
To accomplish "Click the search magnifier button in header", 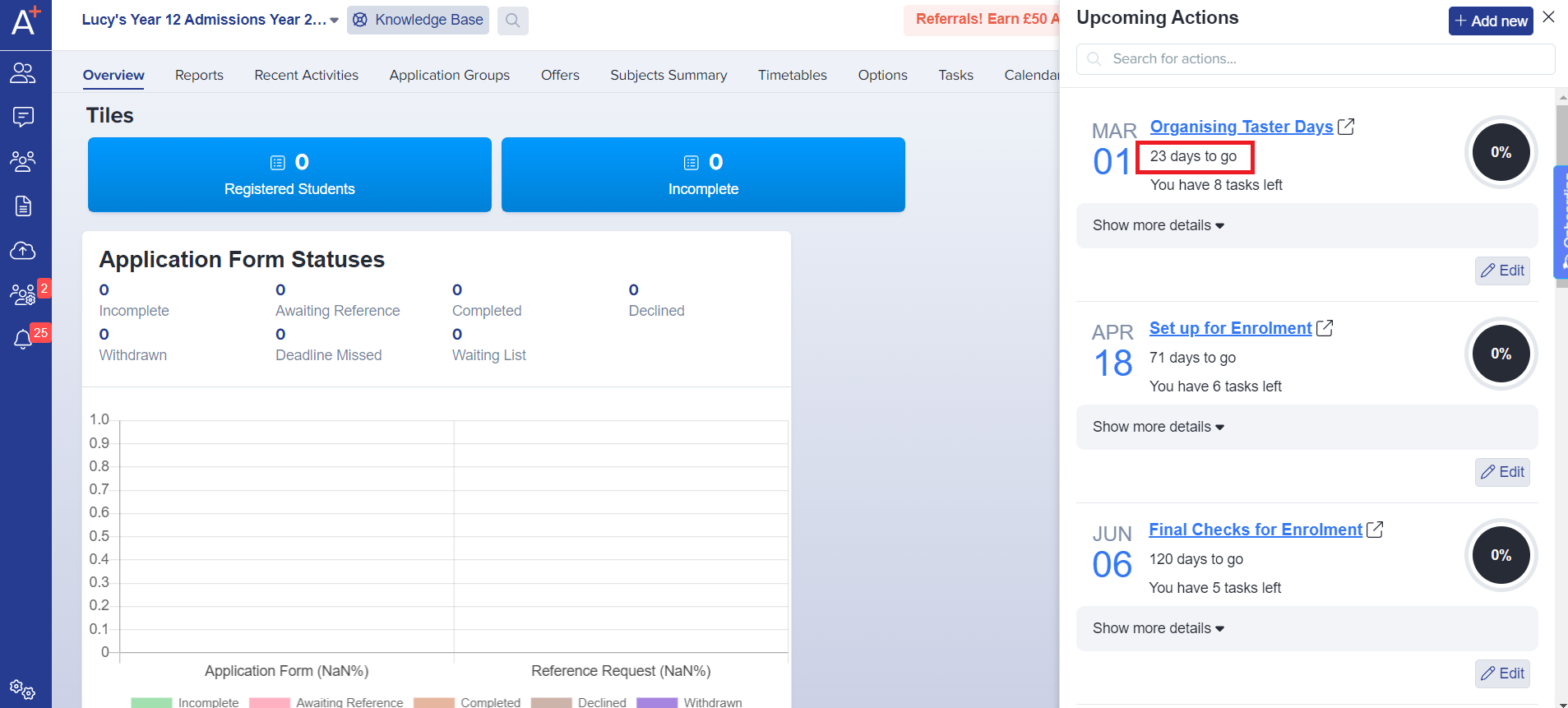I will click(x=512, y=21).
